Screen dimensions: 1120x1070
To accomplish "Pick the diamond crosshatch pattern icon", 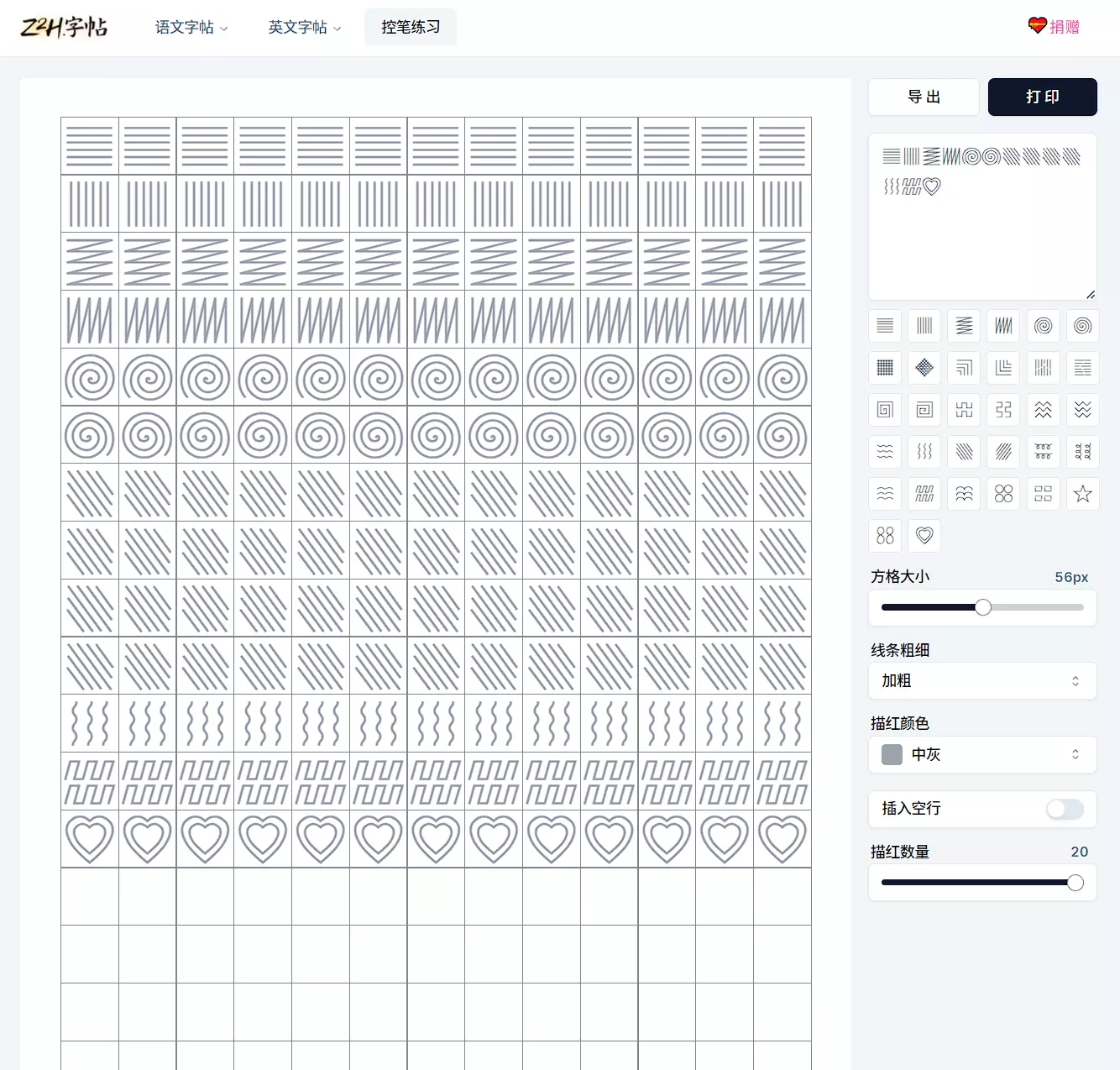I will pos(924,368).
